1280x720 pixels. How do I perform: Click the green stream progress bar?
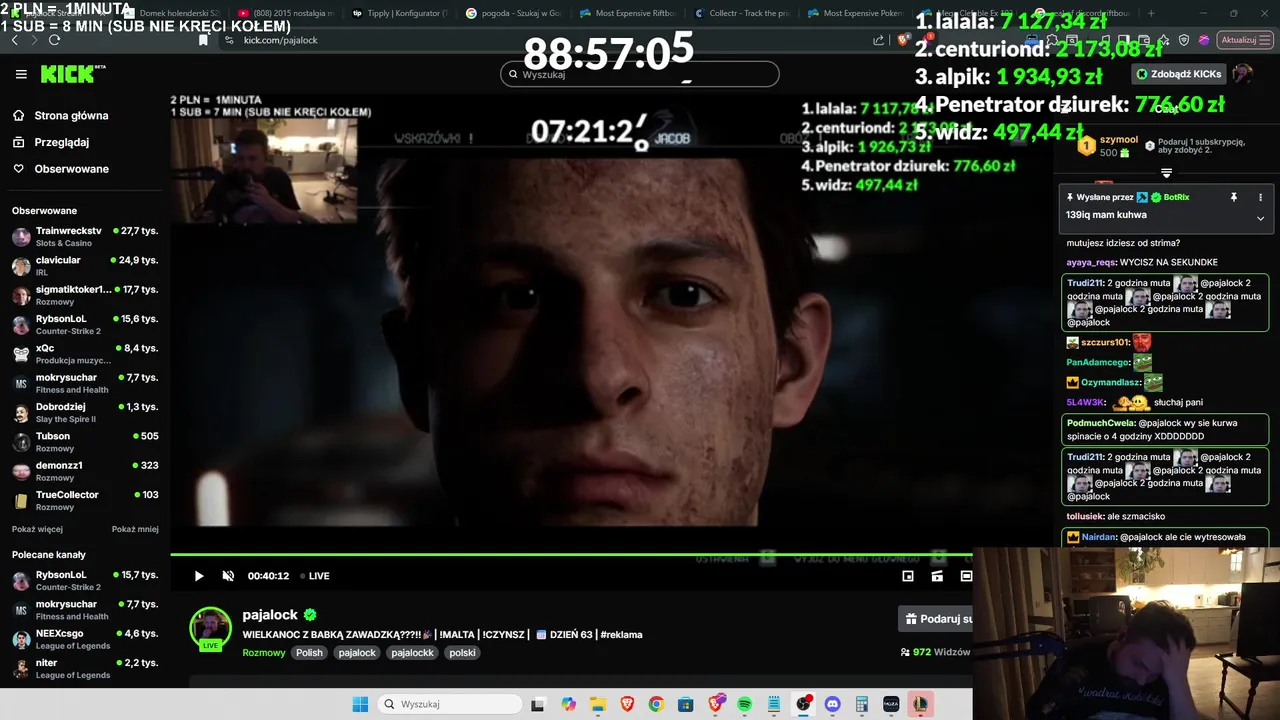pyautogui.click(x=571, y=554)
